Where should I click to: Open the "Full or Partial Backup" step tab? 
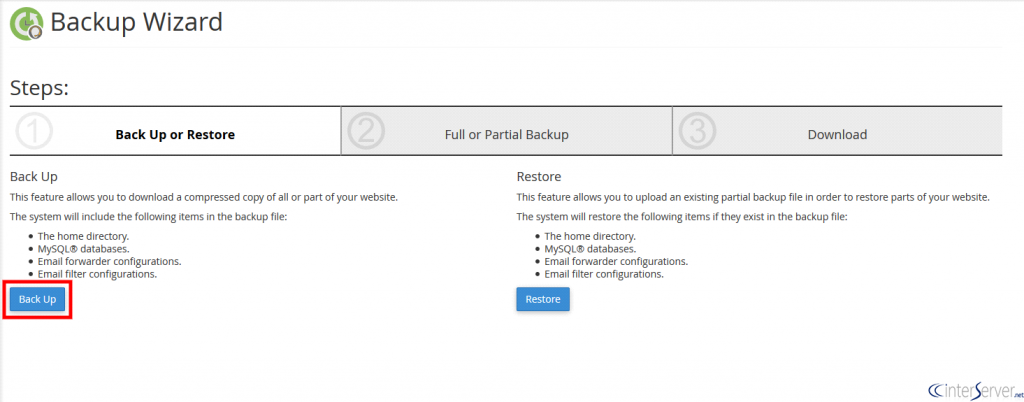[x=506, y=134]
